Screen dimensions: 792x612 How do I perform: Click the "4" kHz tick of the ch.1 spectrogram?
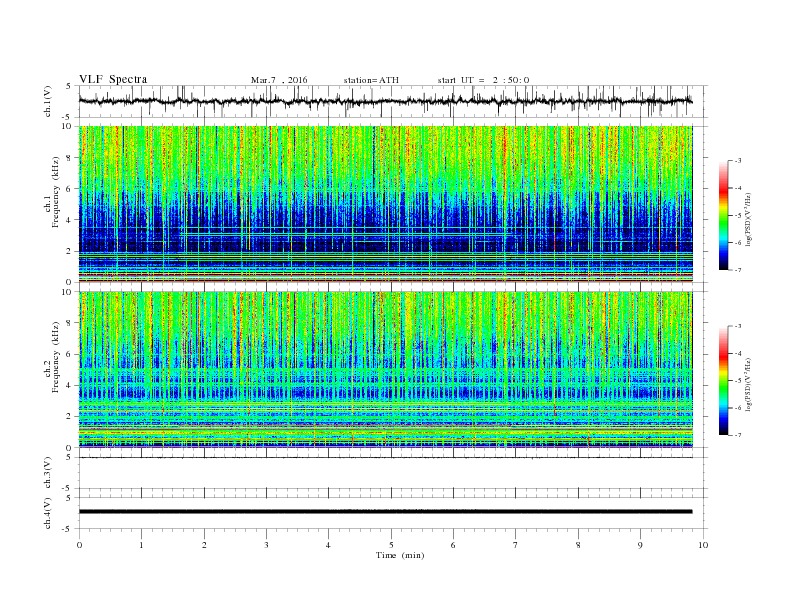pos(69,220)
